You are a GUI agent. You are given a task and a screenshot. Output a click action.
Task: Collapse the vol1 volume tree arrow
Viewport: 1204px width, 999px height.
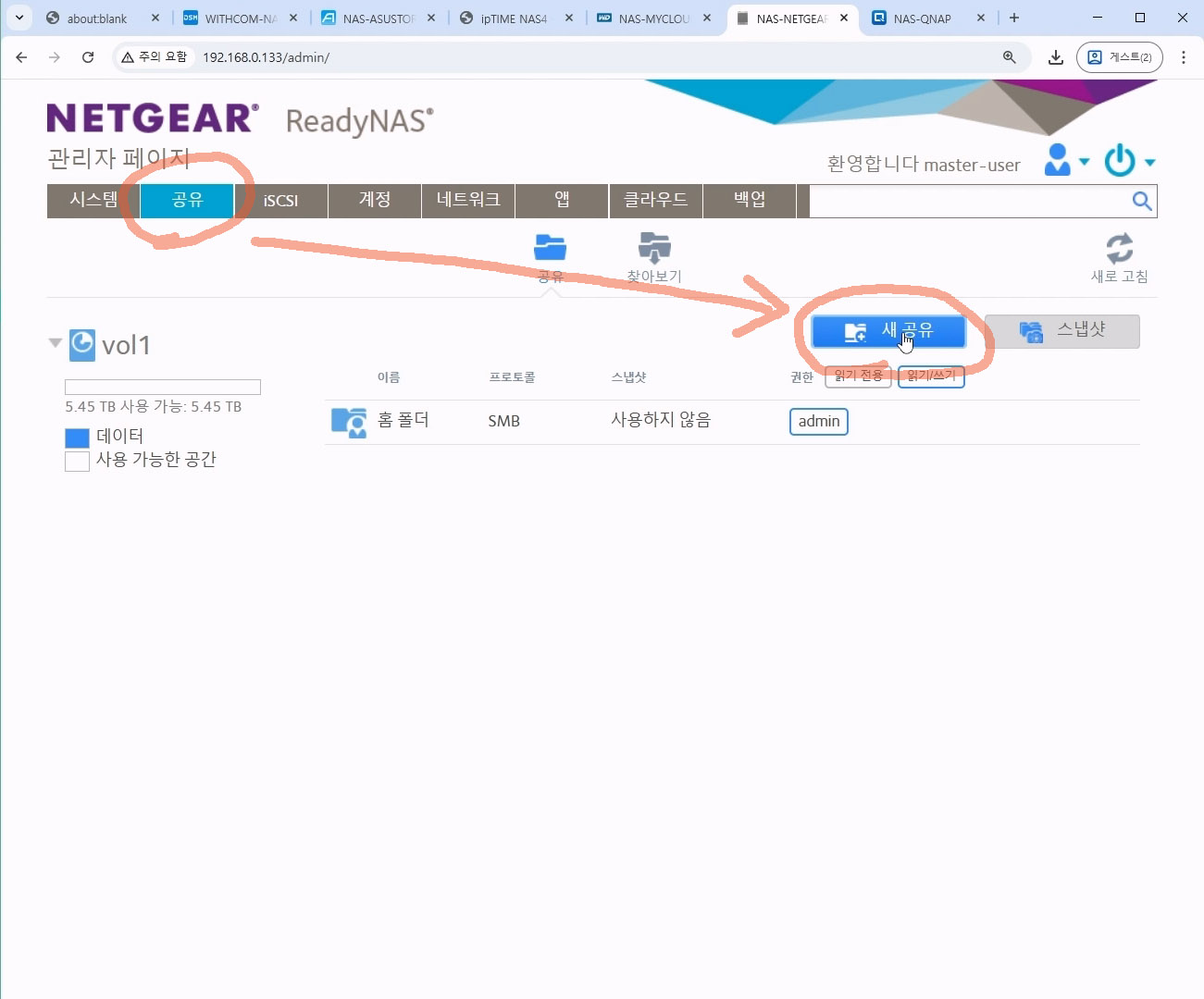point(56,343)
